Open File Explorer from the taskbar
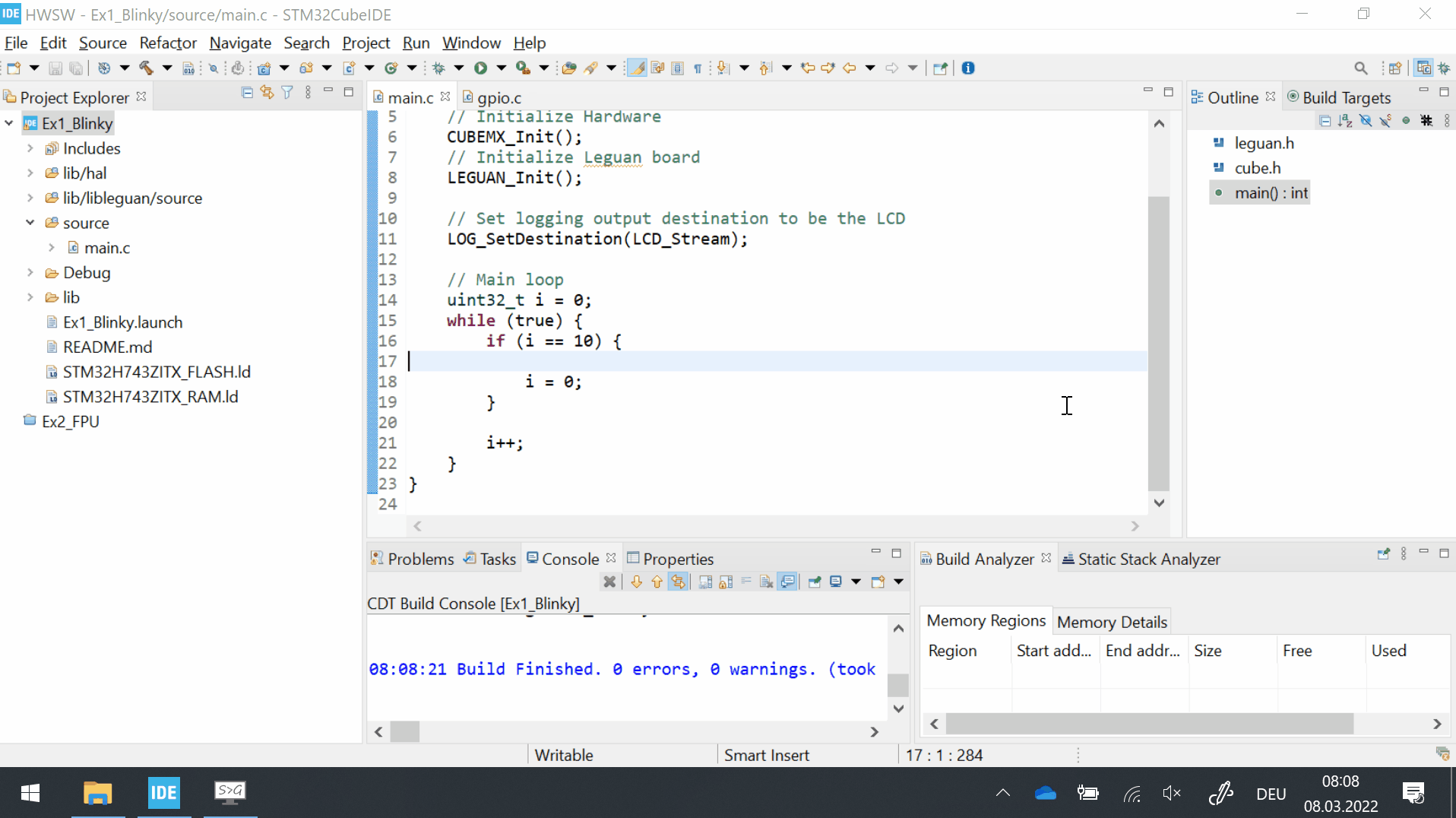 coord(97,793)
